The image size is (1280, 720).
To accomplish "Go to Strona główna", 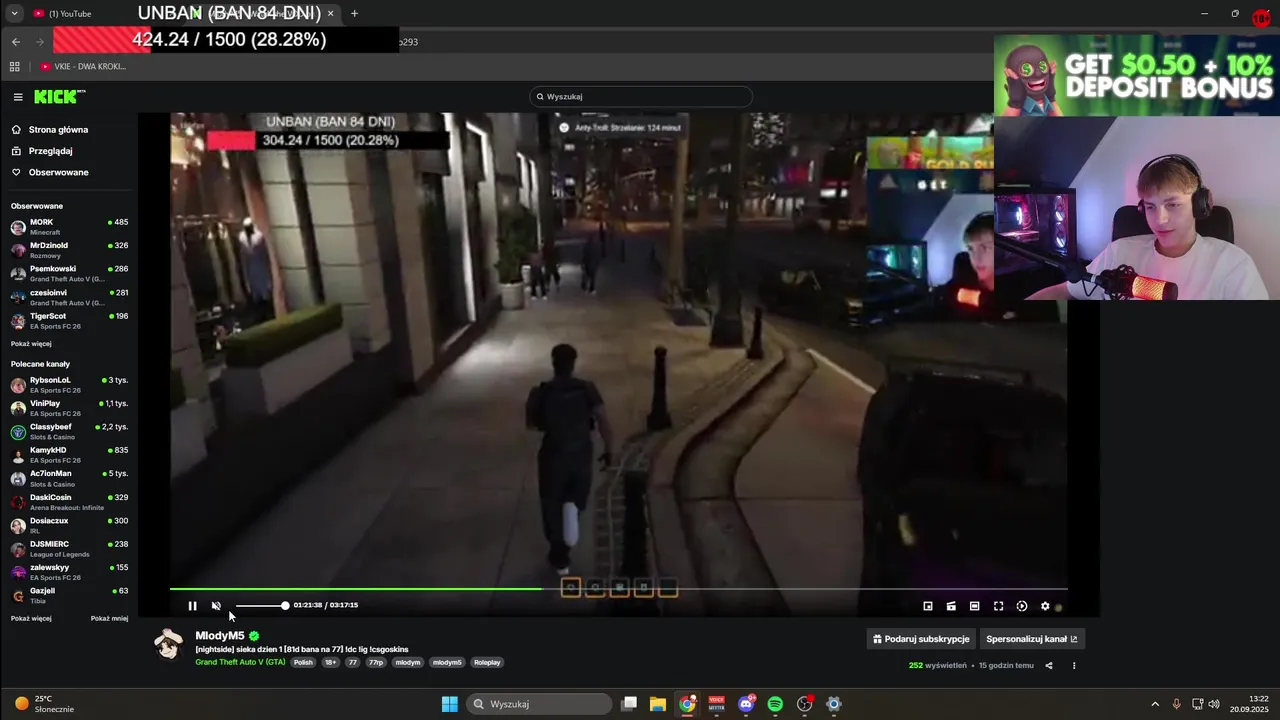I will pyautogui.click(x=58, y=130).
